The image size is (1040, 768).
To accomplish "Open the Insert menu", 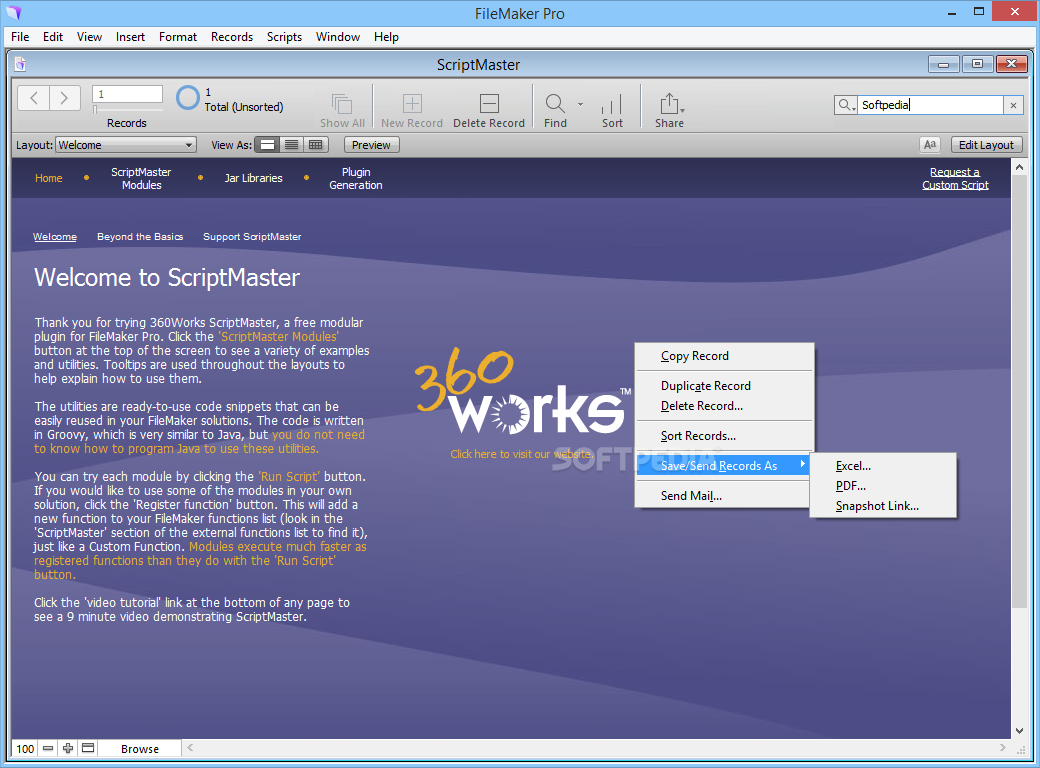I will point(130,37).
